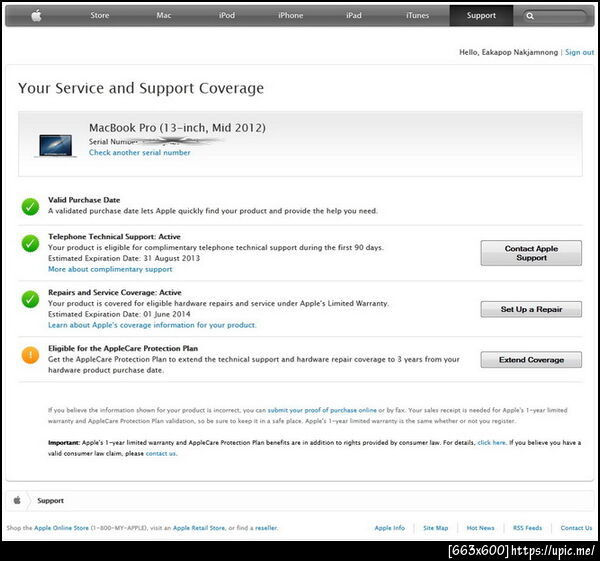Select the Support tab in the navigation bar
Screen dimensions: 600x561
pos(481,16)
